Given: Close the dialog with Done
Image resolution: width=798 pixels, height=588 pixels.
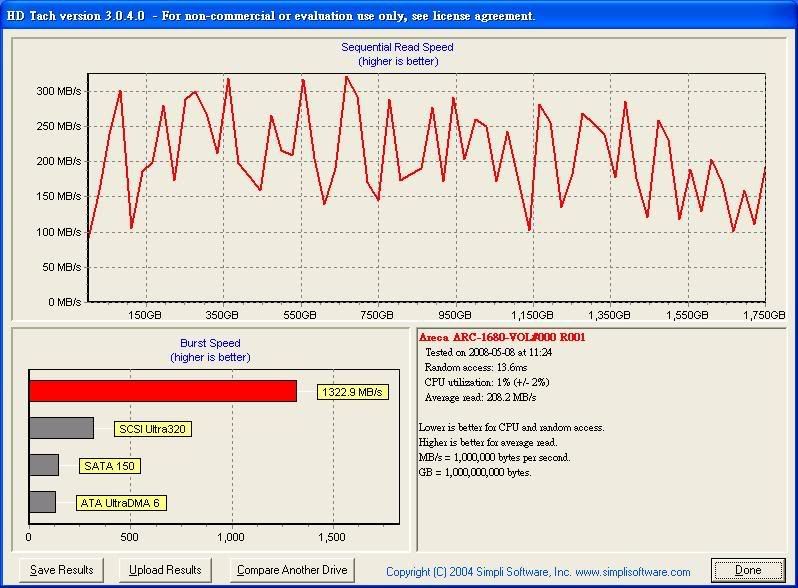Looking at the screenshot, I should click(748, 570).
